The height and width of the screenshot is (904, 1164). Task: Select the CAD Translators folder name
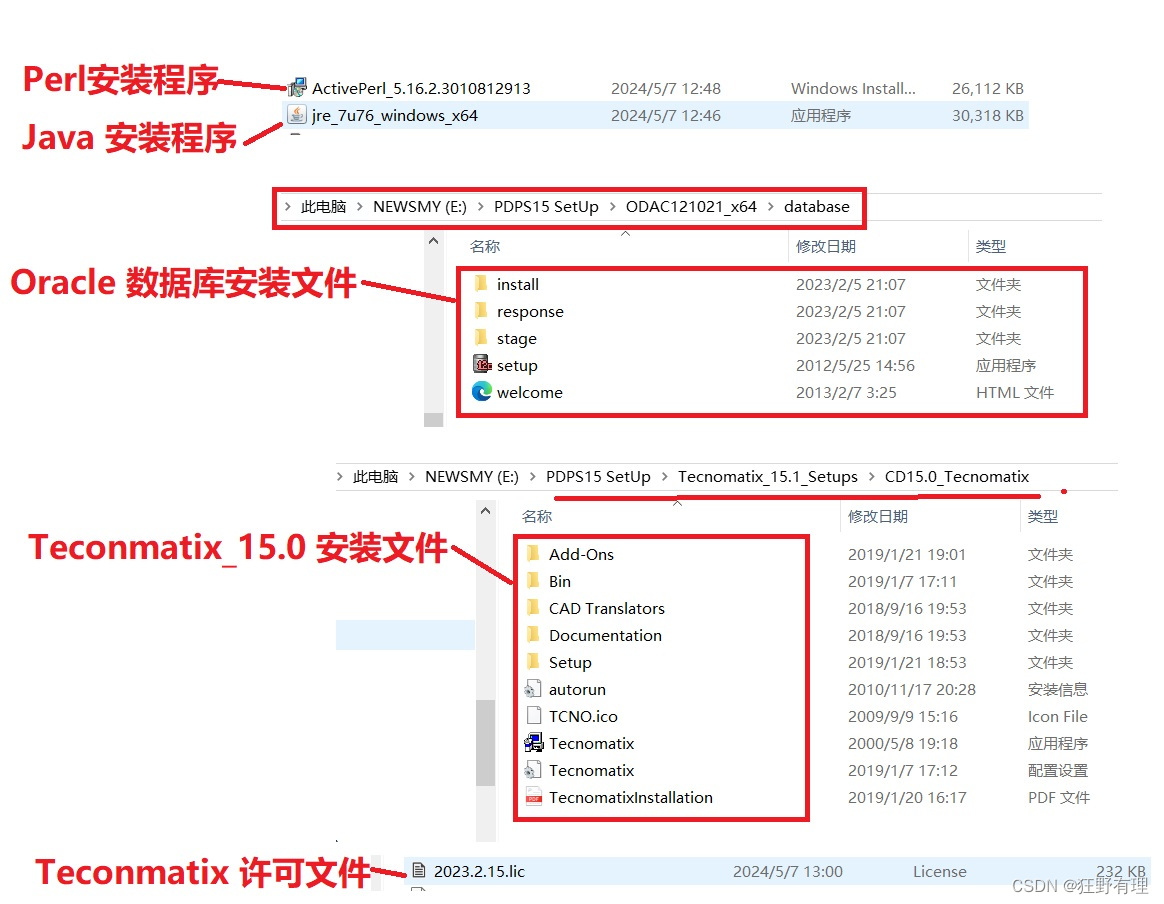tap(606, 609)
